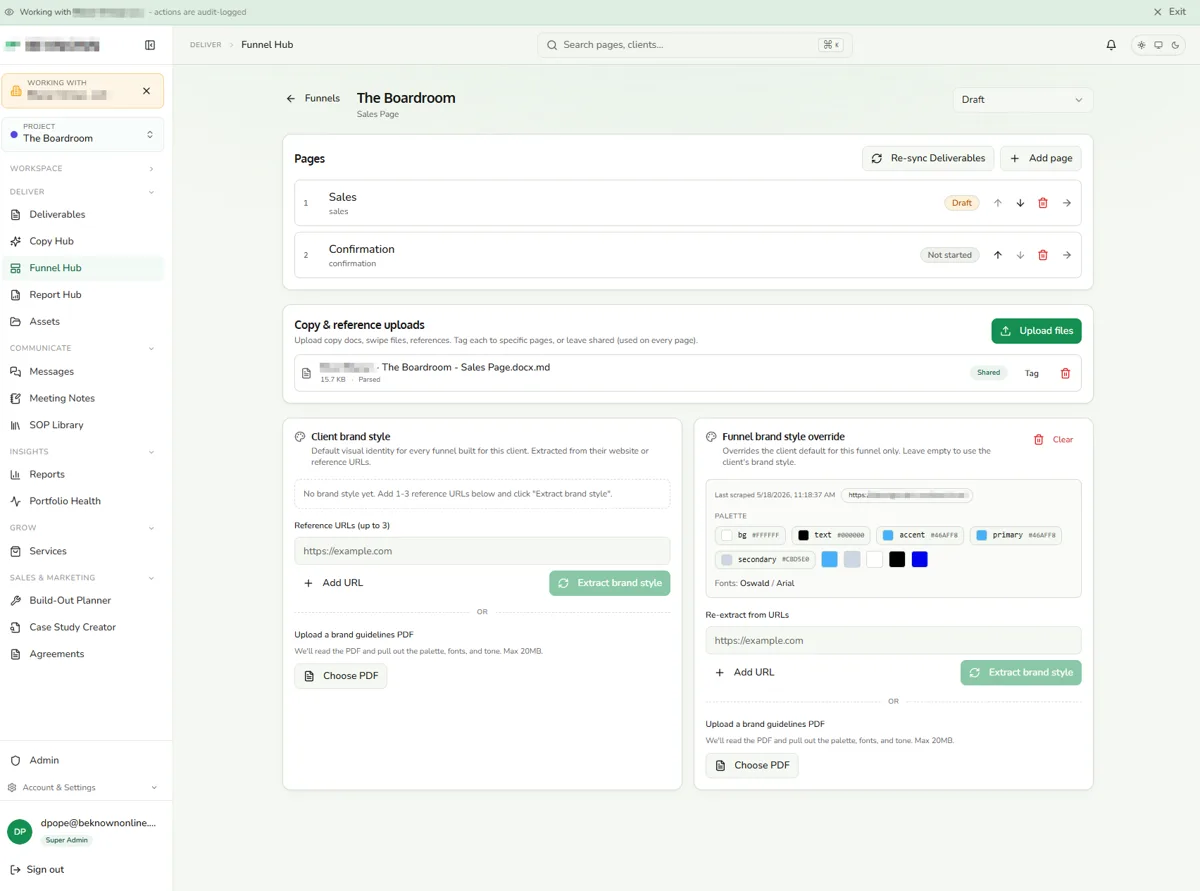The height and width of the screenshot is (891, 1200).
Task: Open Services in the sidebar
Action: click(83, 551)
